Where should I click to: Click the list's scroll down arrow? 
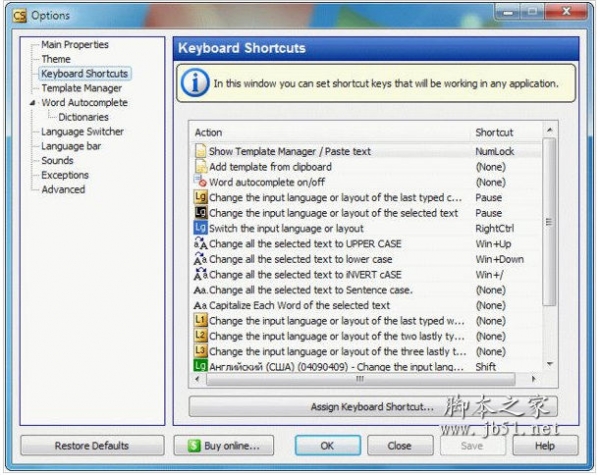coord(549,364)
